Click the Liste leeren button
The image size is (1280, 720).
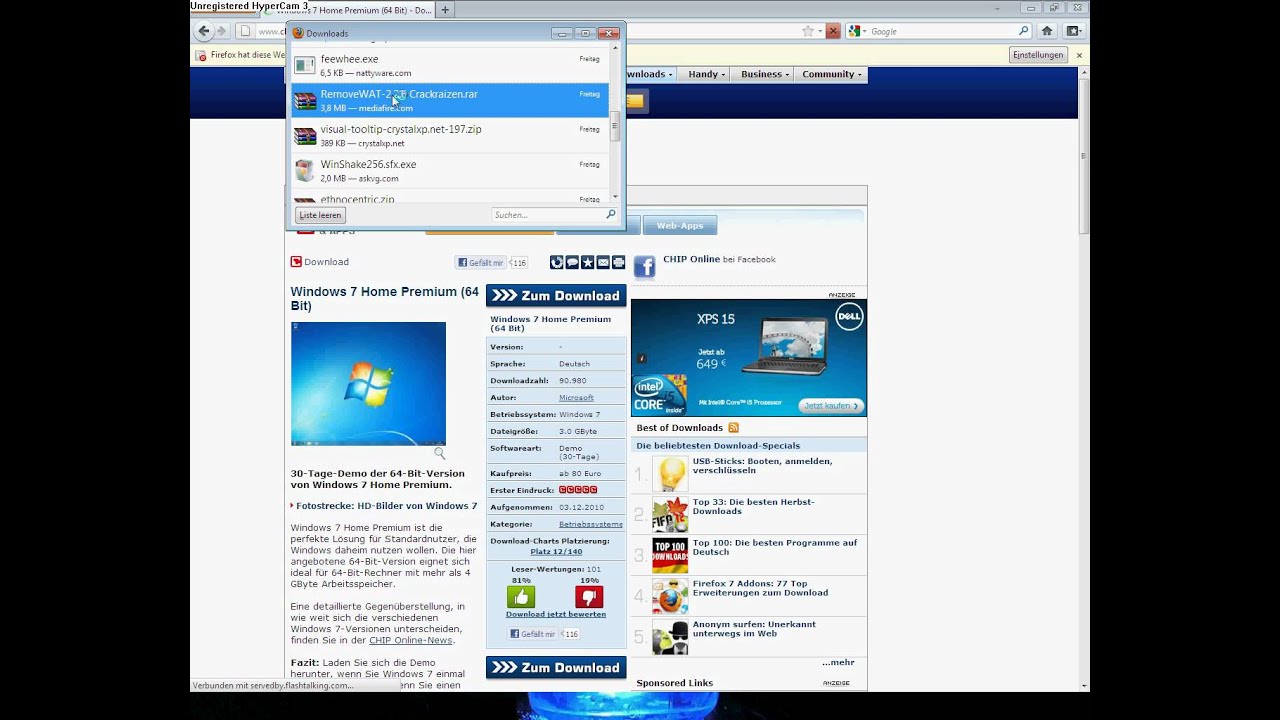320,215
